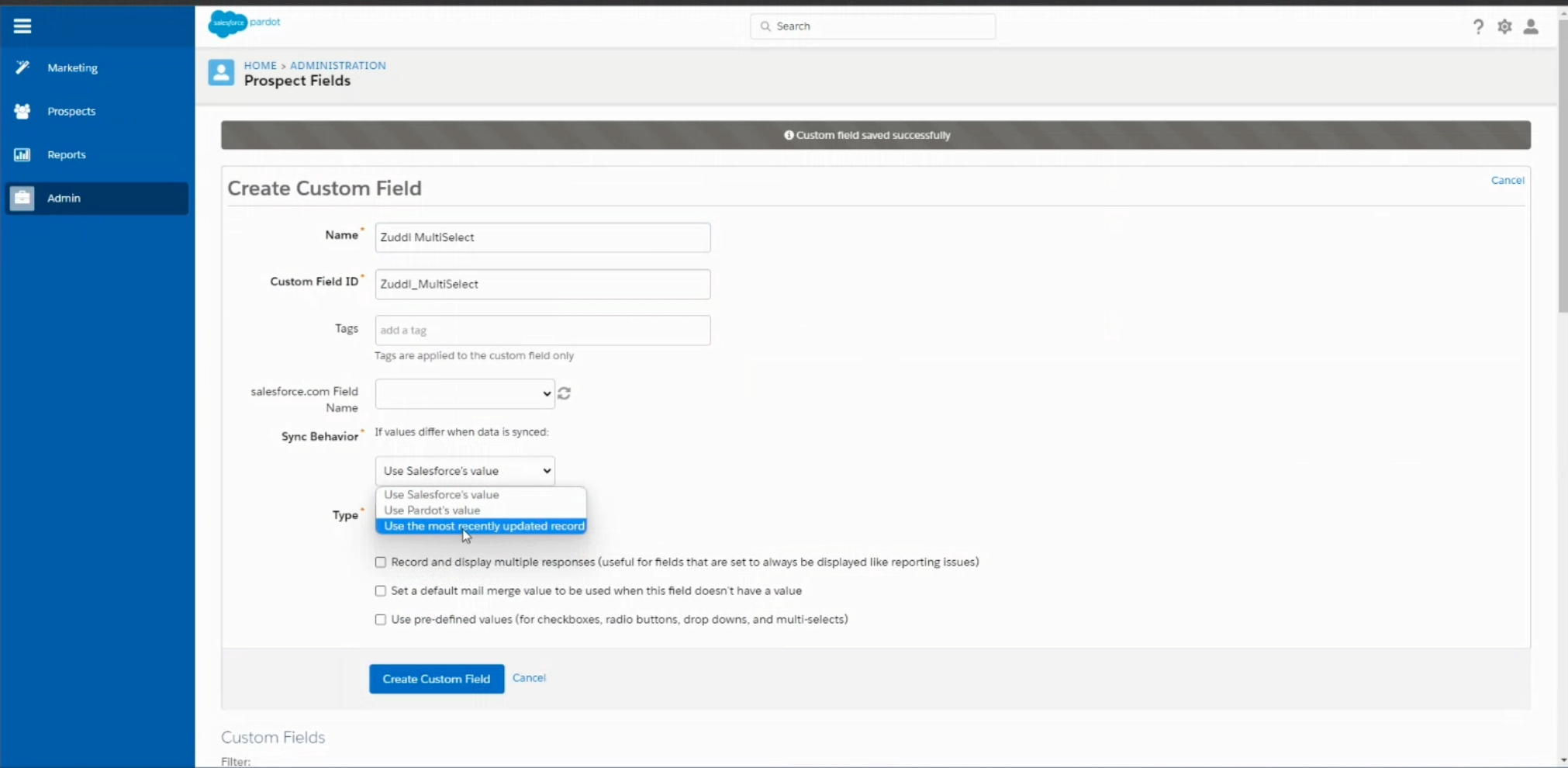Open the salesforce.com Field Name dropdown
The width and height of the screenshot is (1568, 768).
pos(465,394)
